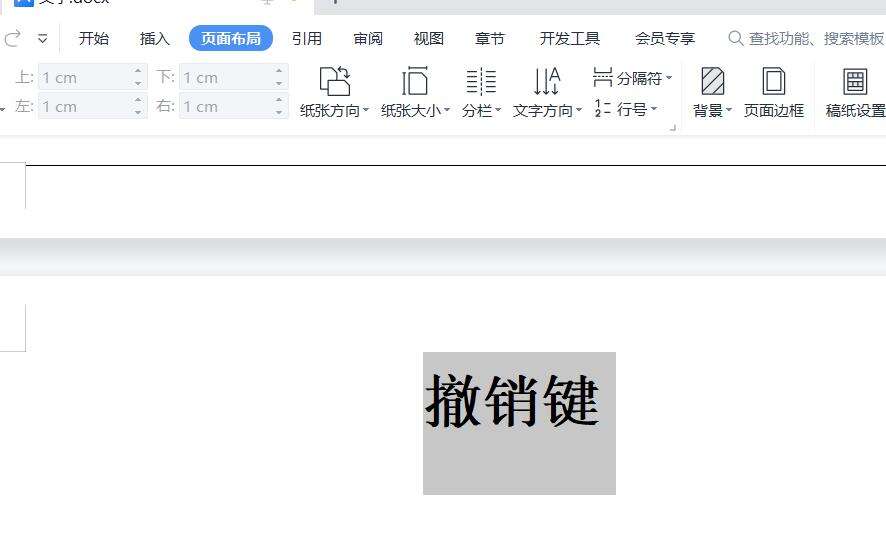The image size is (886, 559).
Task: Click the 行号 line numbers icon
Action: click(603, 108)
